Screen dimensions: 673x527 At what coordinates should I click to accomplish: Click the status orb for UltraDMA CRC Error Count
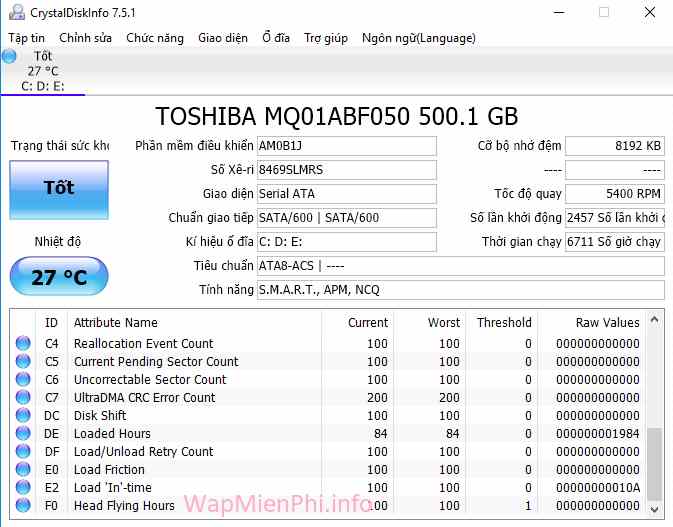point(23,397)
